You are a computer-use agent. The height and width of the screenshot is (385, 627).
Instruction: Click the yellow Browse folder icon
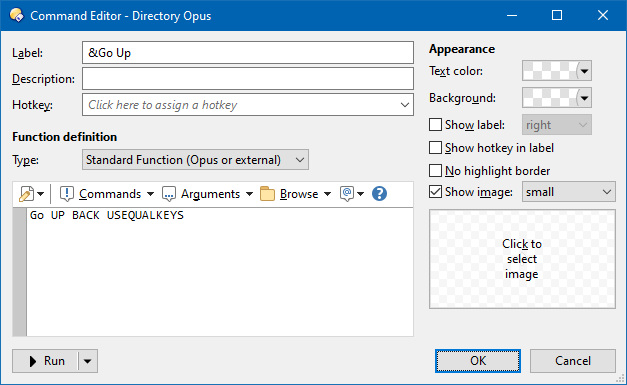[x=267, y=194]
